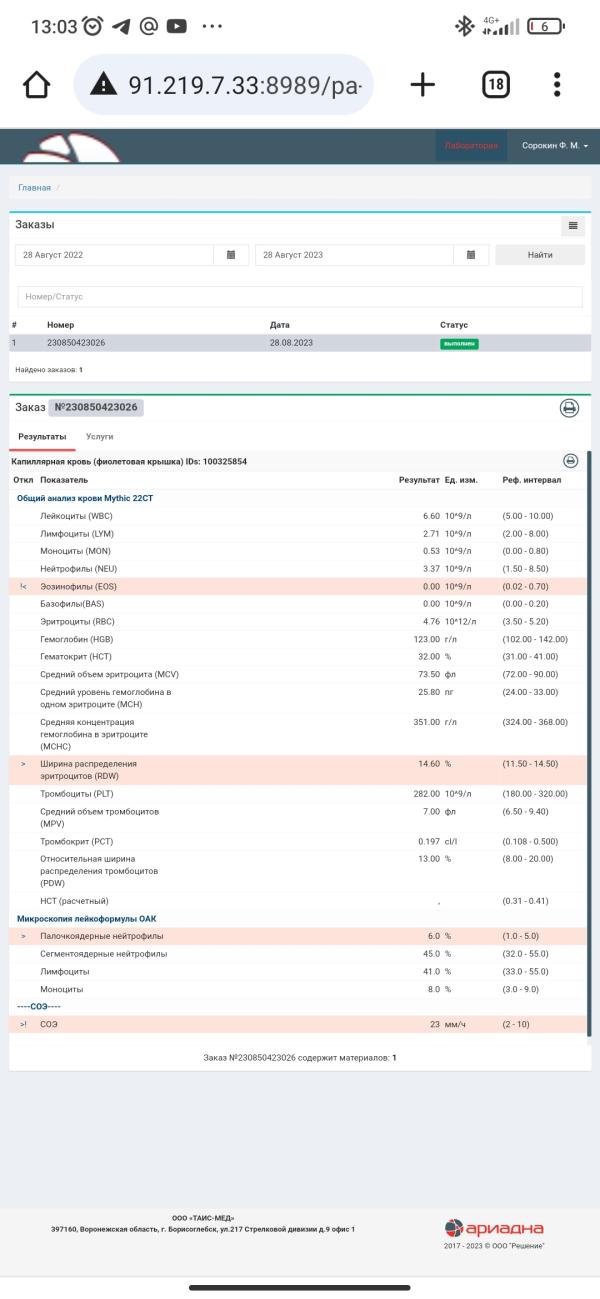The image size is (600, 1299).
Task: Tap the battery indicator icon
Action: [x=545, y=27]
